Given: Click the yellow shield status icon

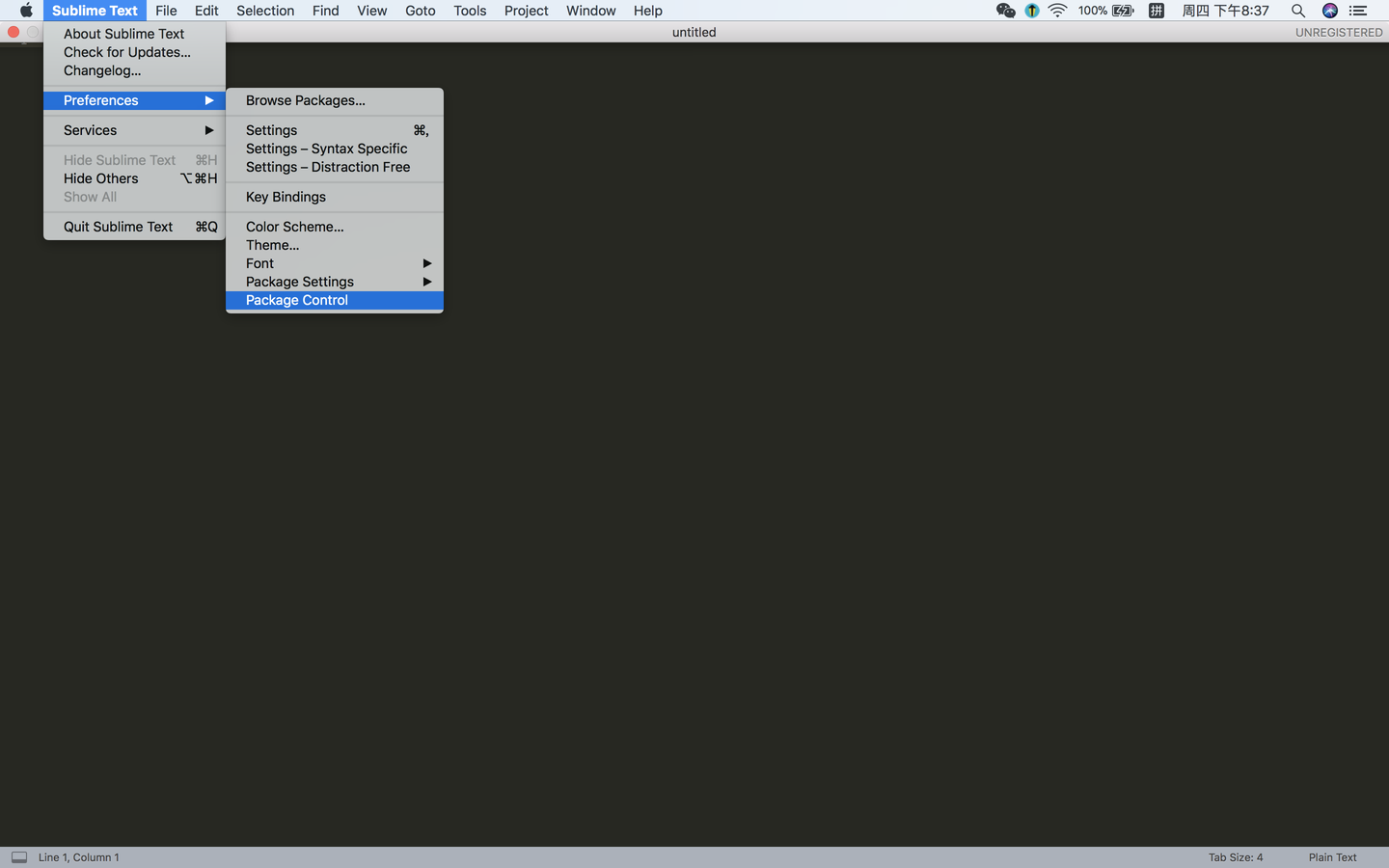Looking at the screenshot, I should click(1031, 11).
